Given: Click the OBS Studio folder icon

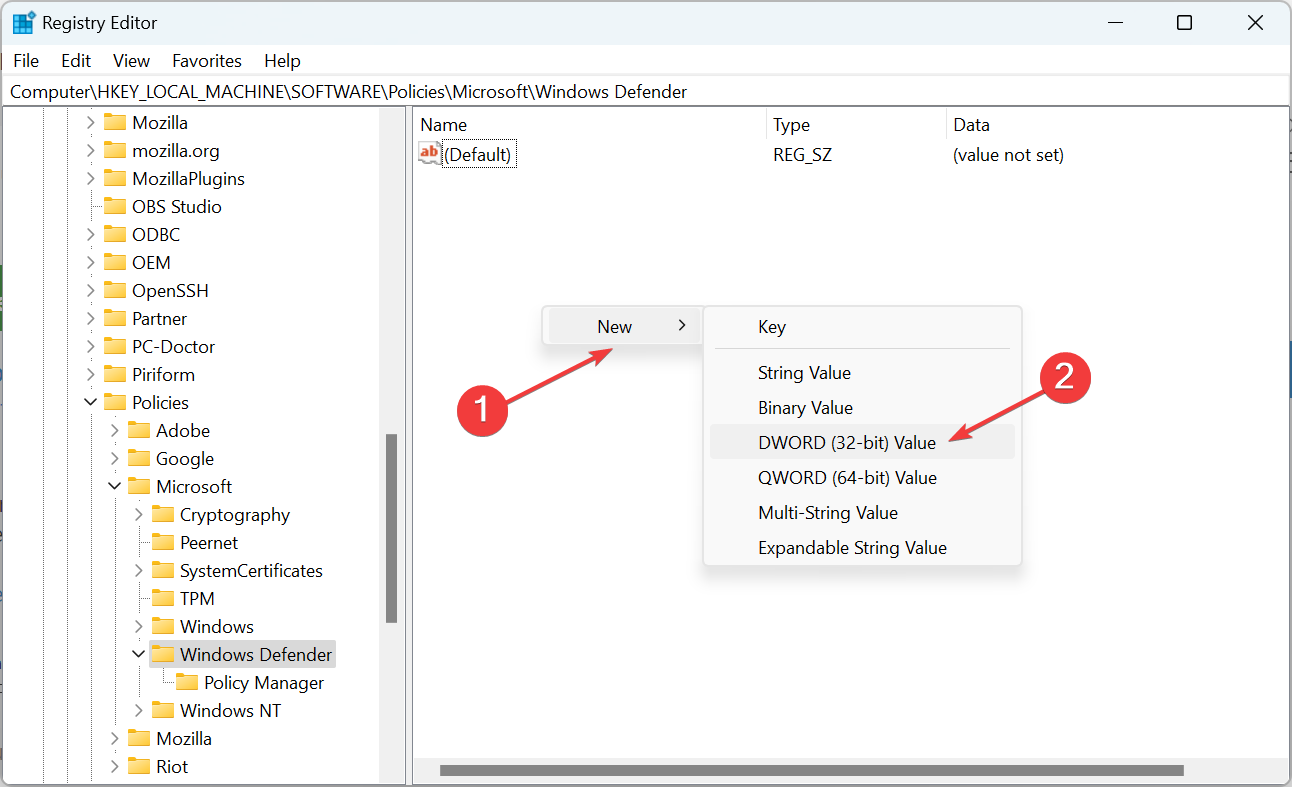Looking at the screenshot, I should [x=115, y=206].
